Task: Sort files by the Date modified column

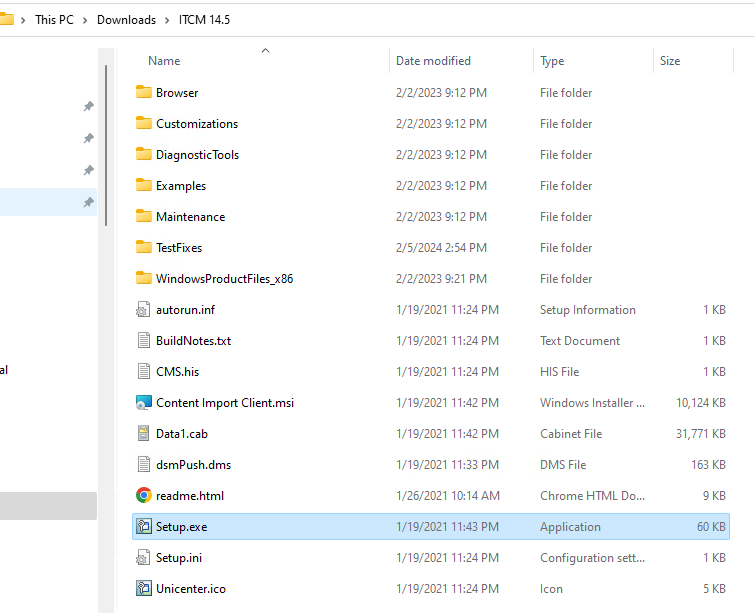Action: [433, 61]
